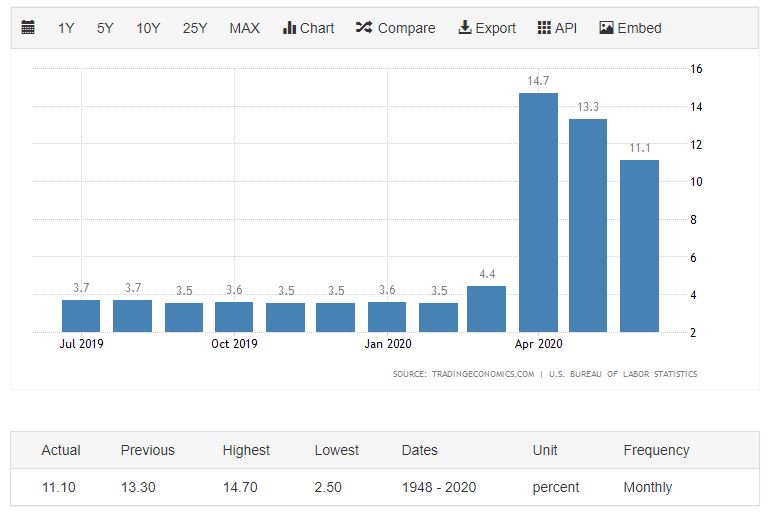Click the actual value 11.10
776x514 pixels.
59,487
